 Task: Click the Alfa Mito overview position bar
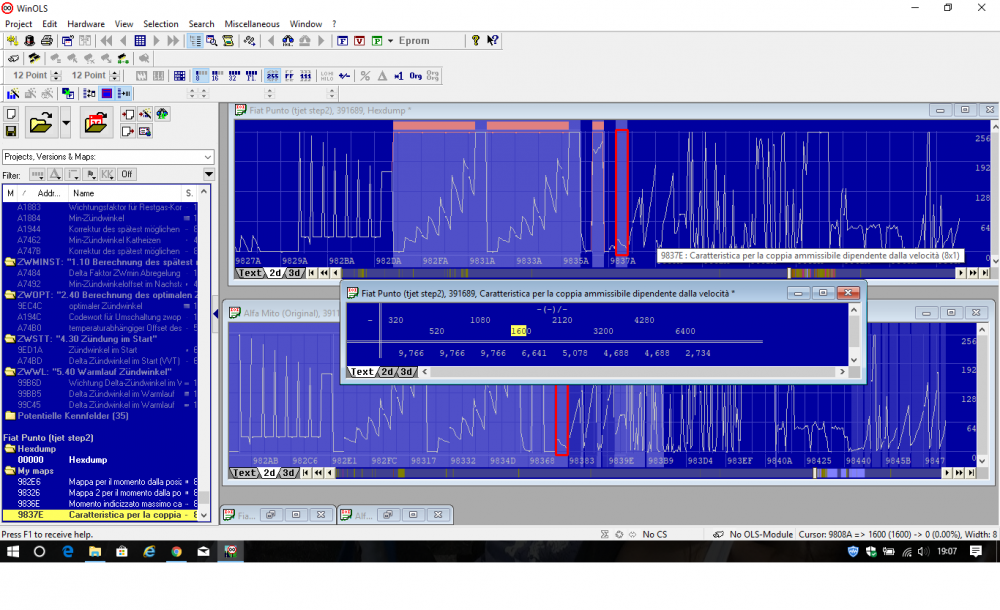pos(638,473)
